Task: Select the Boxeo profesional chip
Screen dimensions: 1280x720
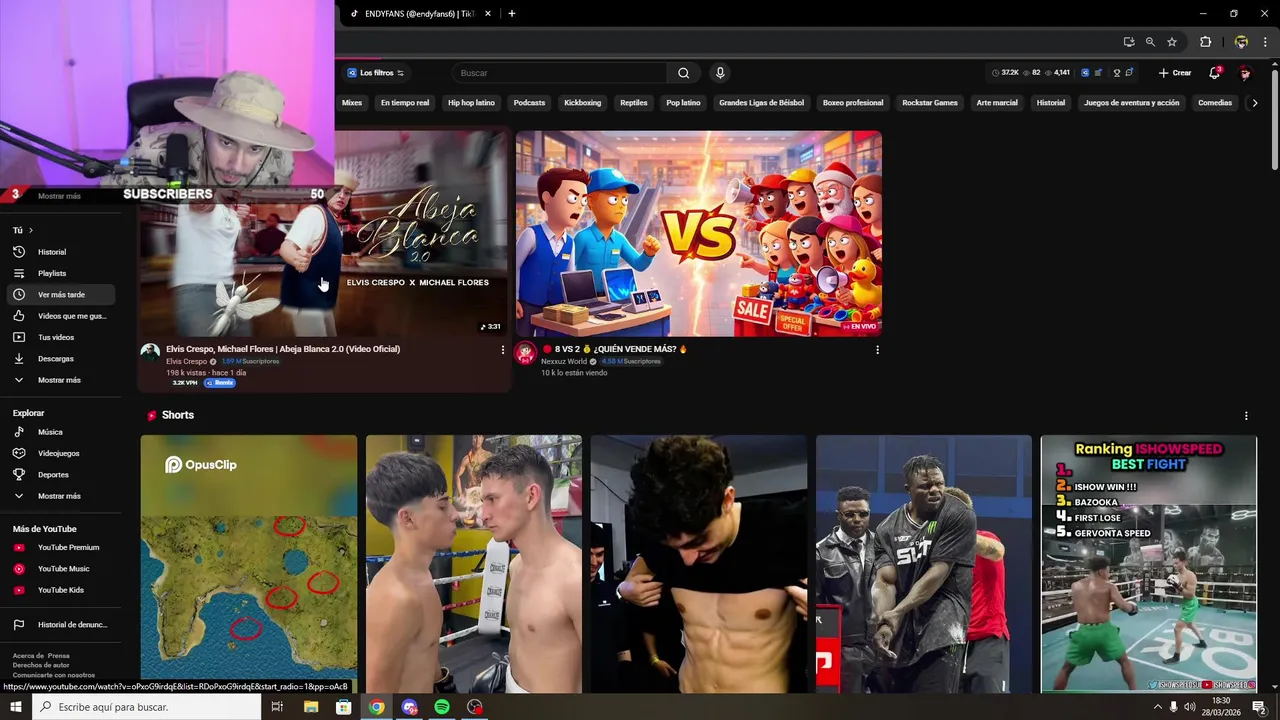Action: coord(853,103)
